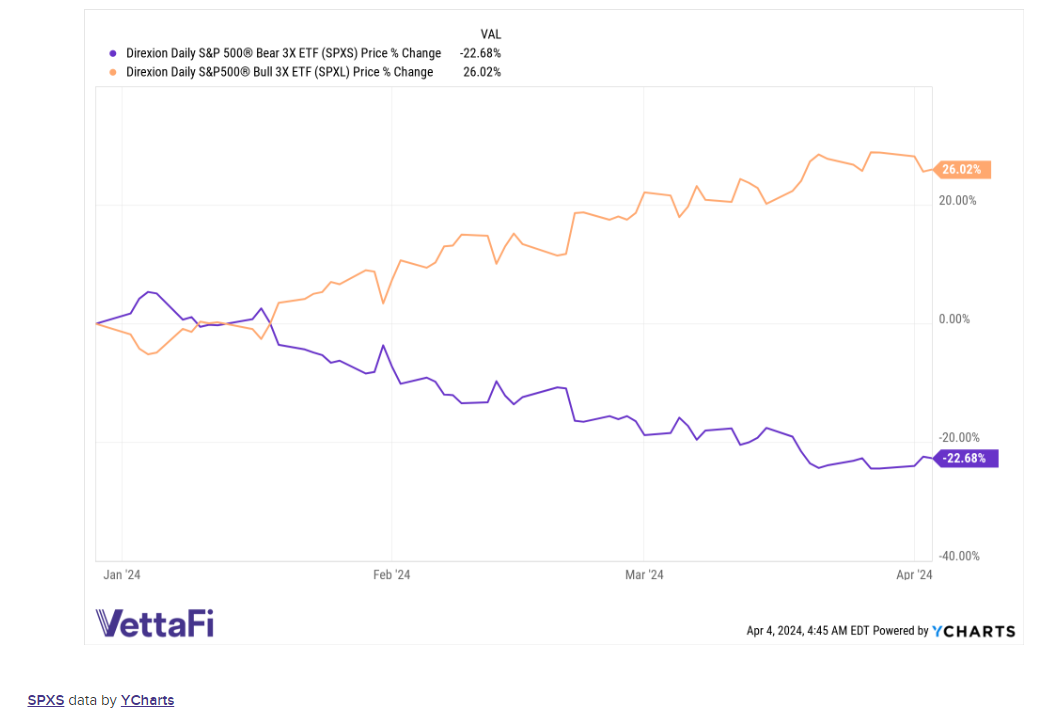Click the purple SPXS legend dot
This screenshot has width=1037, height=709.
(111, 53)
